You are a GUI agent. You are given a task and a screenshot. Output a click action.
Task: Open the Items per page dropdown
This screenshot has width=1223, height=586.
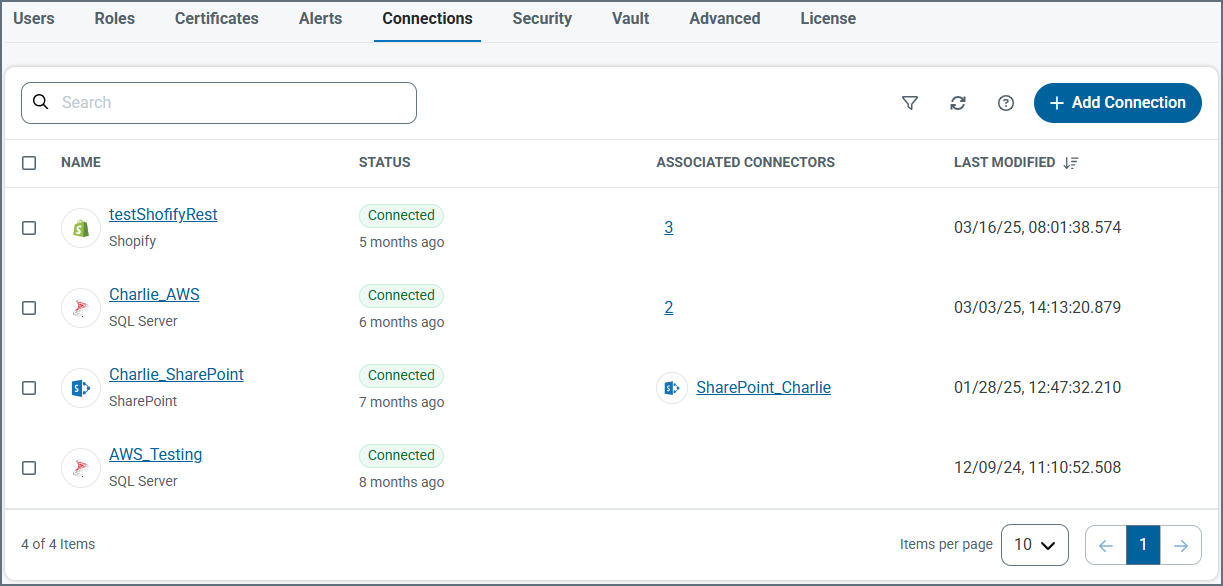tap(1034, 545)
